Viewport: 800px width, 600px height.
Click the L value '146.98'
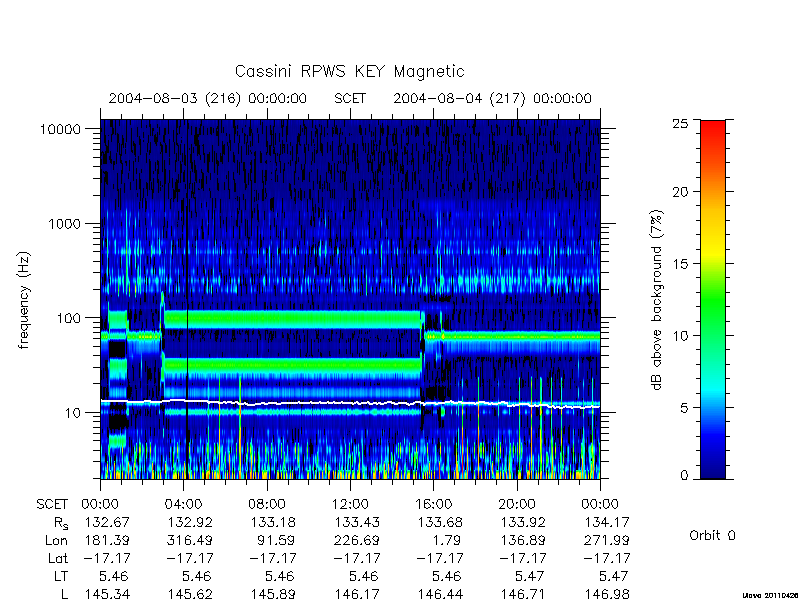click(607, 594)
